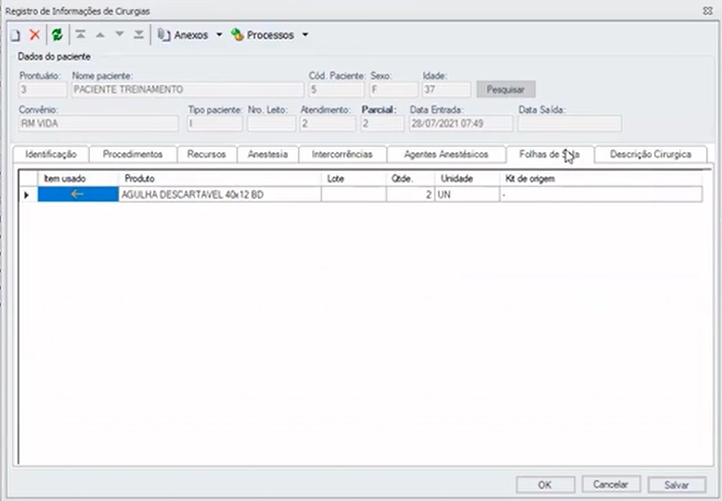Click the Kit de origem column header

click(601, 179)
